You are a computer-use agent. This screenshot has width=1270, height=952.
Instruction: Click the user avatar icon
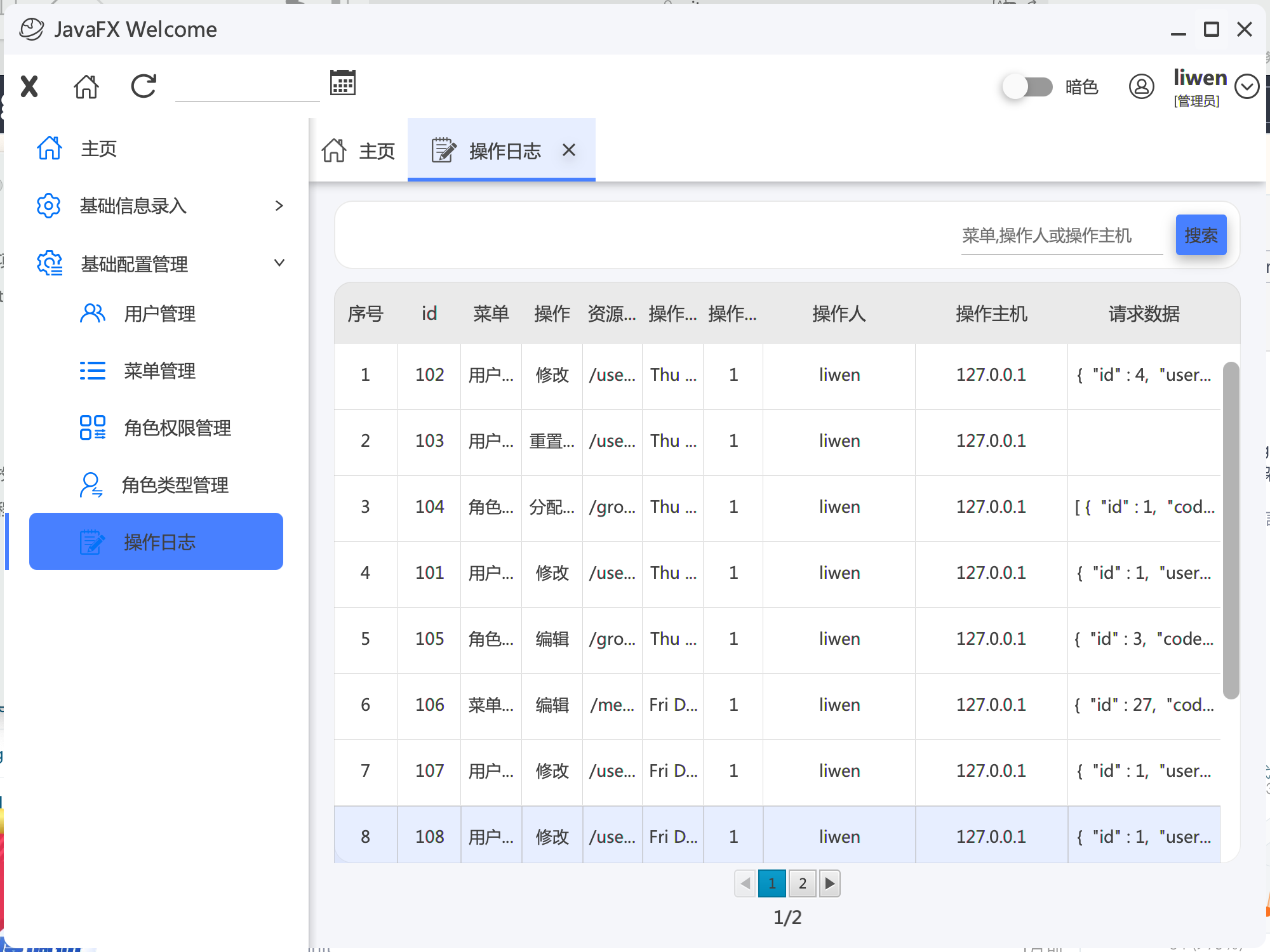coord(1141,86)
